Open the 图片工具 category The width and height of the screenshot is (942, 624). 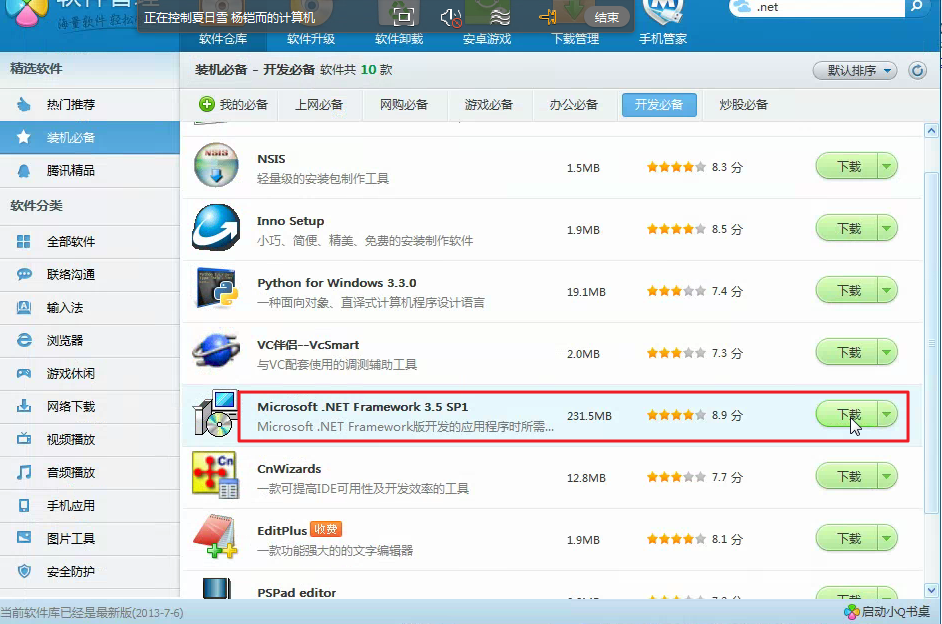coord(90,539)
